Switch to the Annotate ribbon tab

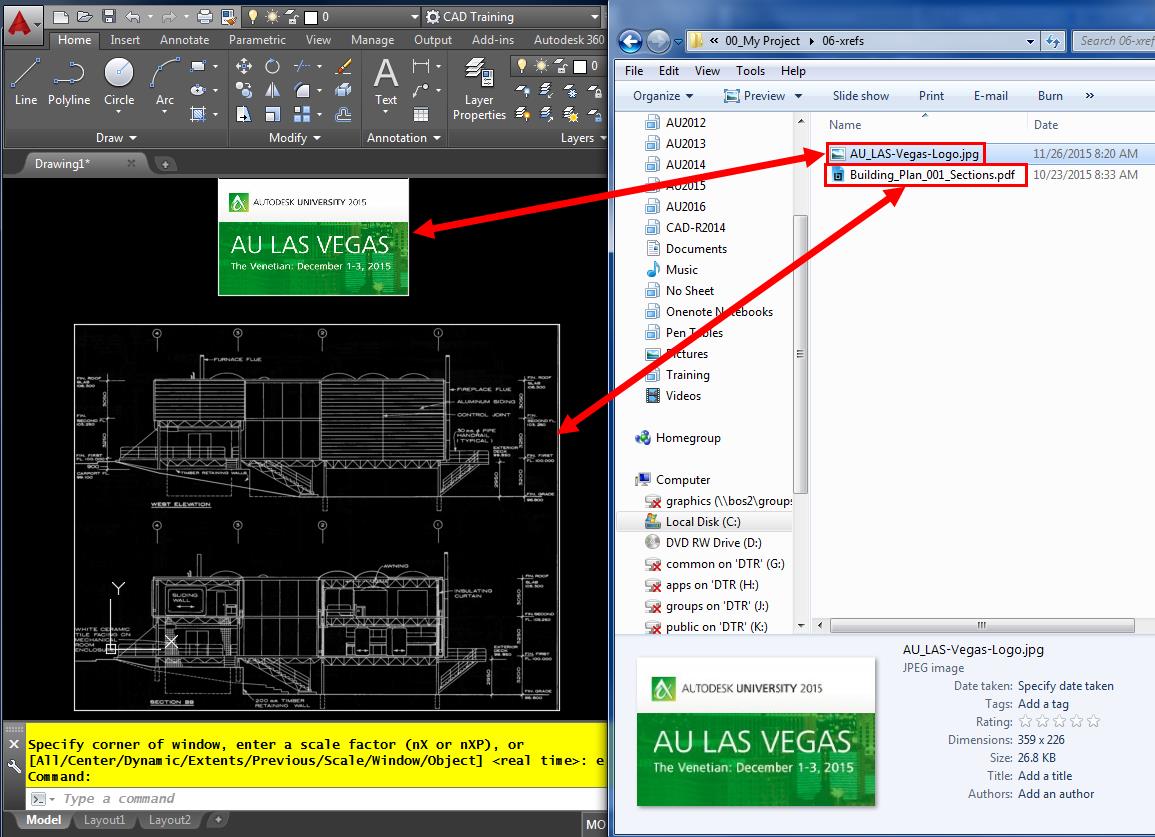184,39
